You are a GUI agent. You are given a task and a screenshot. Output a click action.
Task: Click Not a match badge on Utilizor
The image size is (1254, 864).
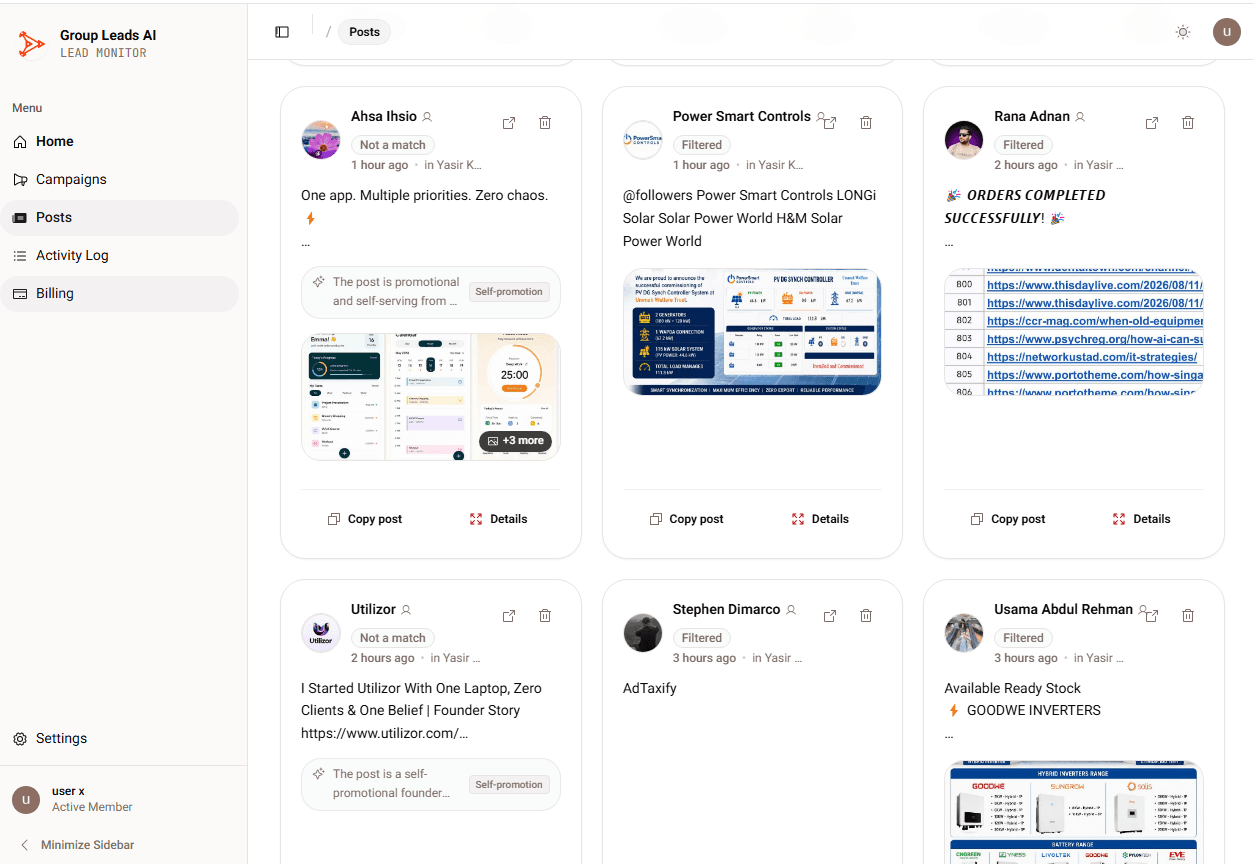(x=393, y=638)
